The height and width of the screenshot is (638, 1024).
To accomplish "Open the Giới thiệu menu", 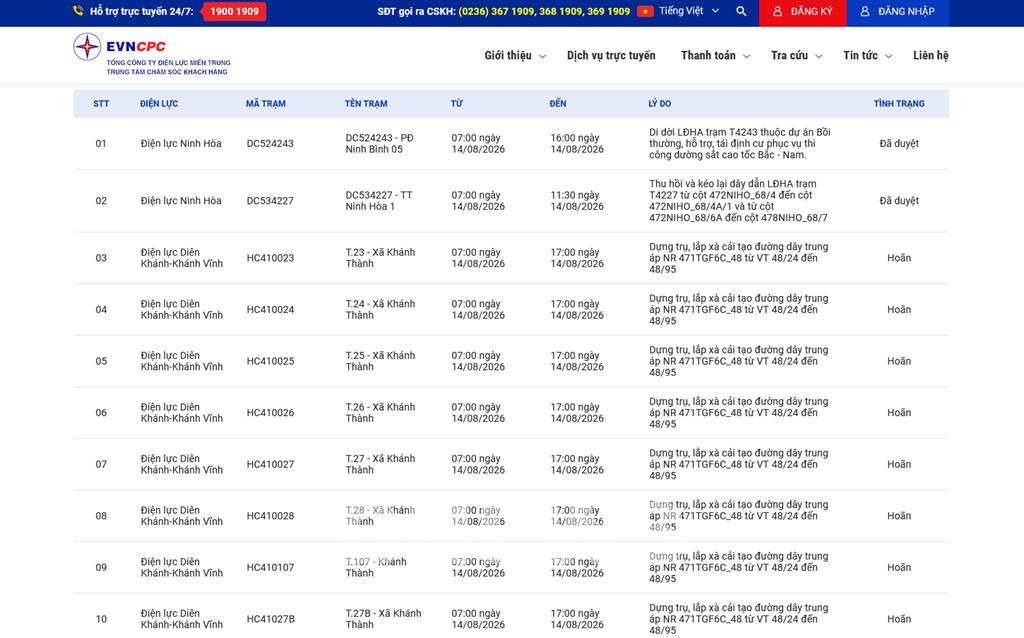I will (x=508, y=56).
